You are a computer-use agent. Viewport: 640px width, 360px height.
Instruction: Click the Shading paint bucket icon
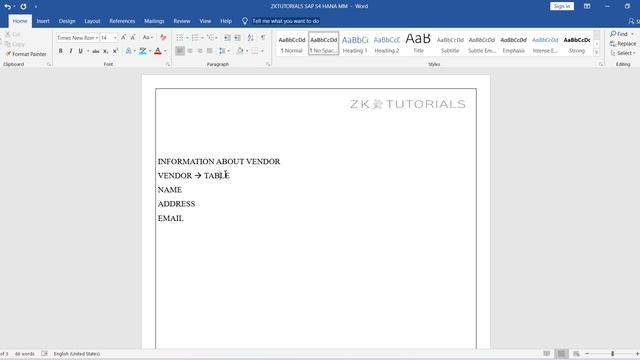[x=240, y=51]
